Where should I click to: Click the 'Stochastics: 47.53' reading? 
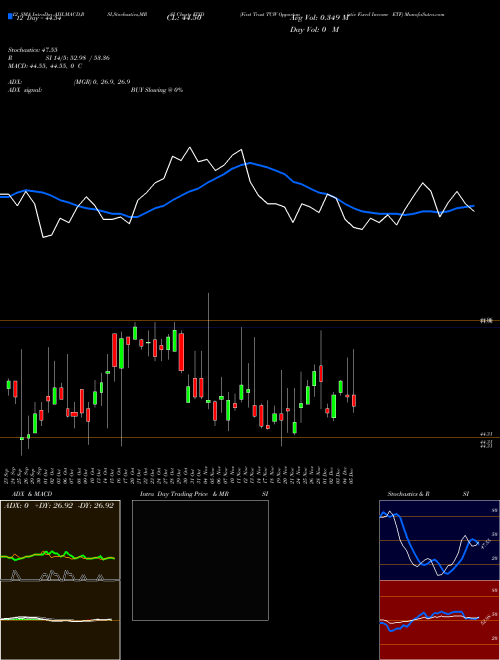click(33, 50)
